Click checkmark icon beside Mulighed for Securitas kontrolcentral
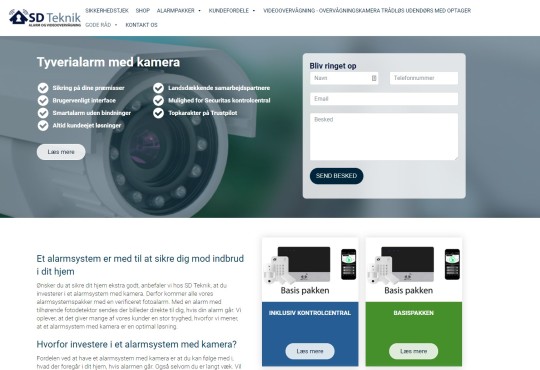The height and width of the screenshot is (370, 540). pos(158,101)
